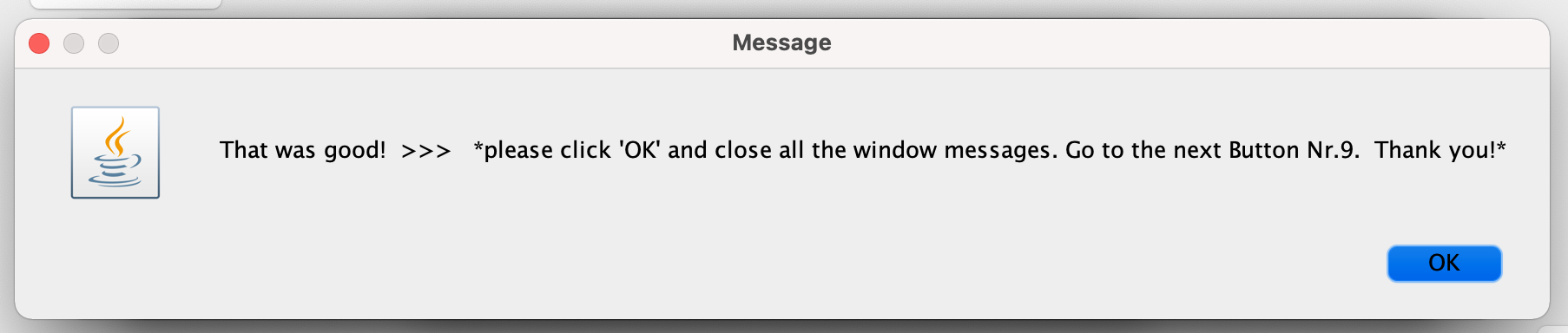Image resolution: width=1568 pixels, height=333 pixels.
Task: Click the Java coffee cup icon
Action: click(x=115, y=153)
